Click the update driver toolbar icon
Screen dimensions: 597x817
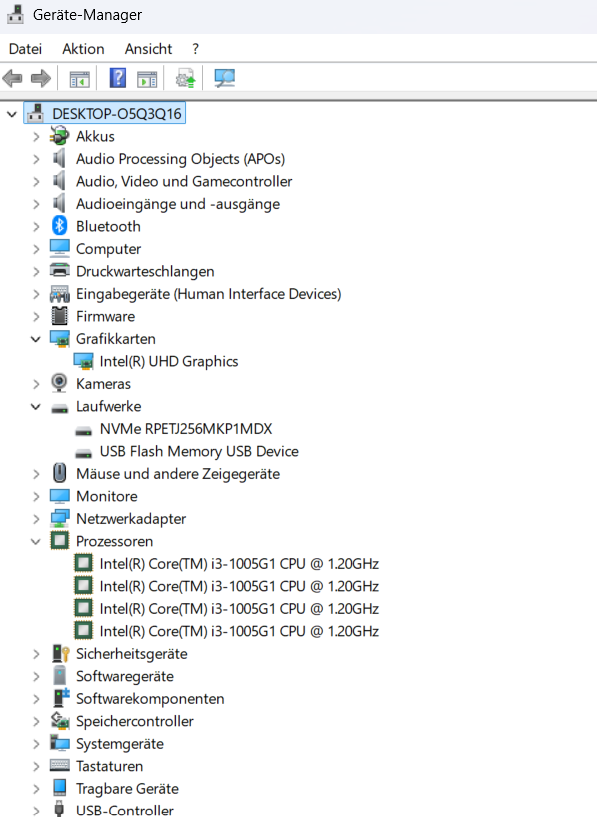point(185,79)
